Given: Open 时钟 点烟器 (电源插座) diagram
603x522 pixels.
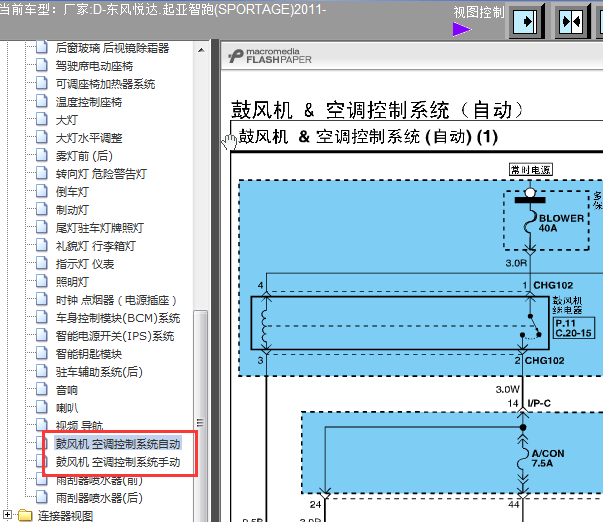Looking at the screenshot, I should click(x=116, y=300).
